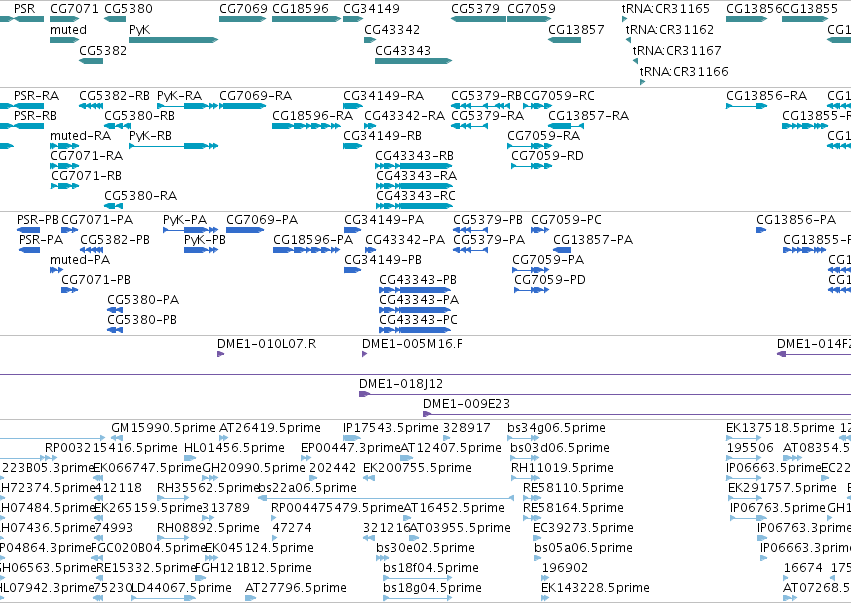Select tRNA:CR31167 label
The width and height of the screenshot is (851, 603).
pyautogui.click(x=677, y=50)
